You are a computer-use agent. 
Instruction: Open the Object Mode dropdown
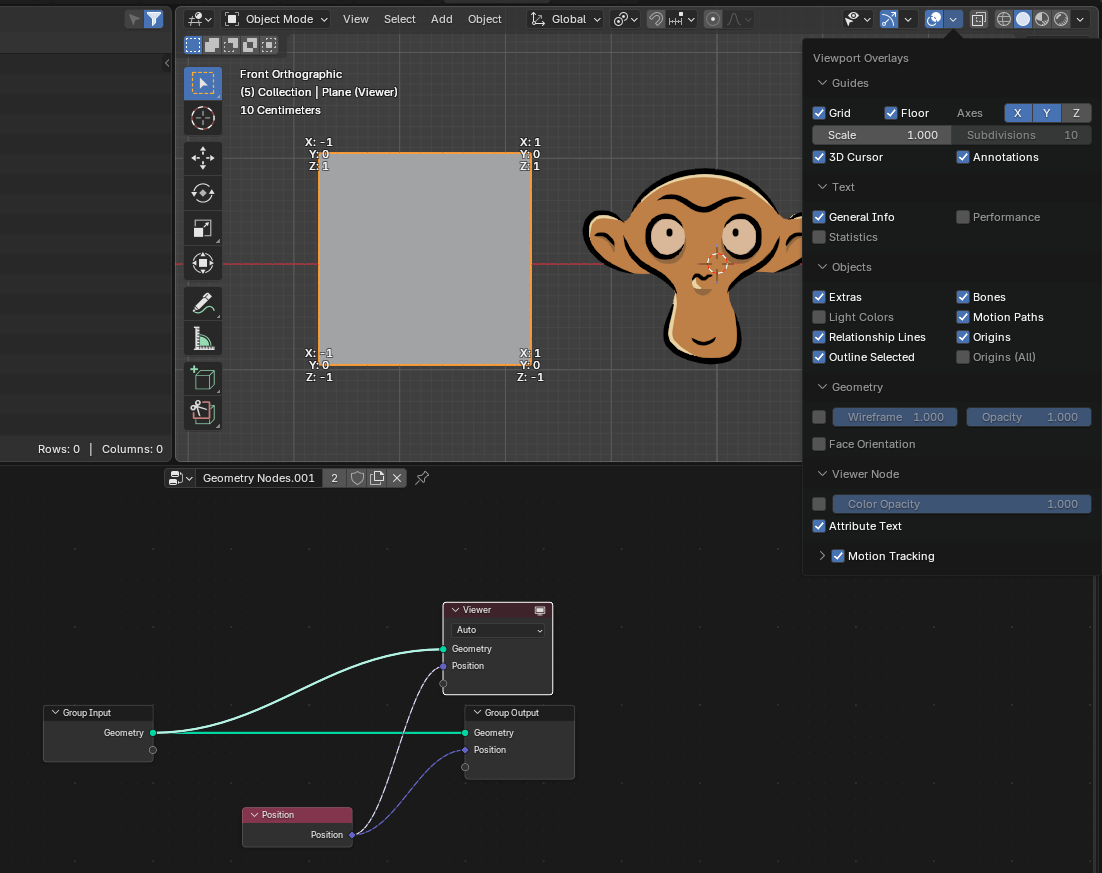(x=276, y=19)
